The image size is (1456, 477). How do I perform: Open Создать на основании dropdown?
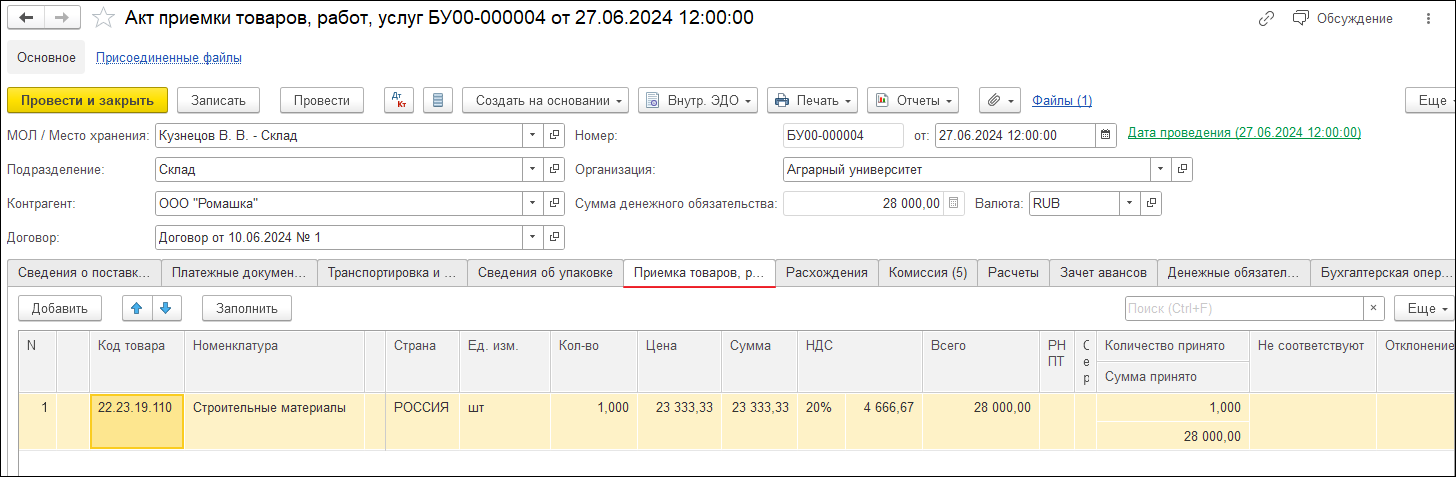click(x=545, y=100)
